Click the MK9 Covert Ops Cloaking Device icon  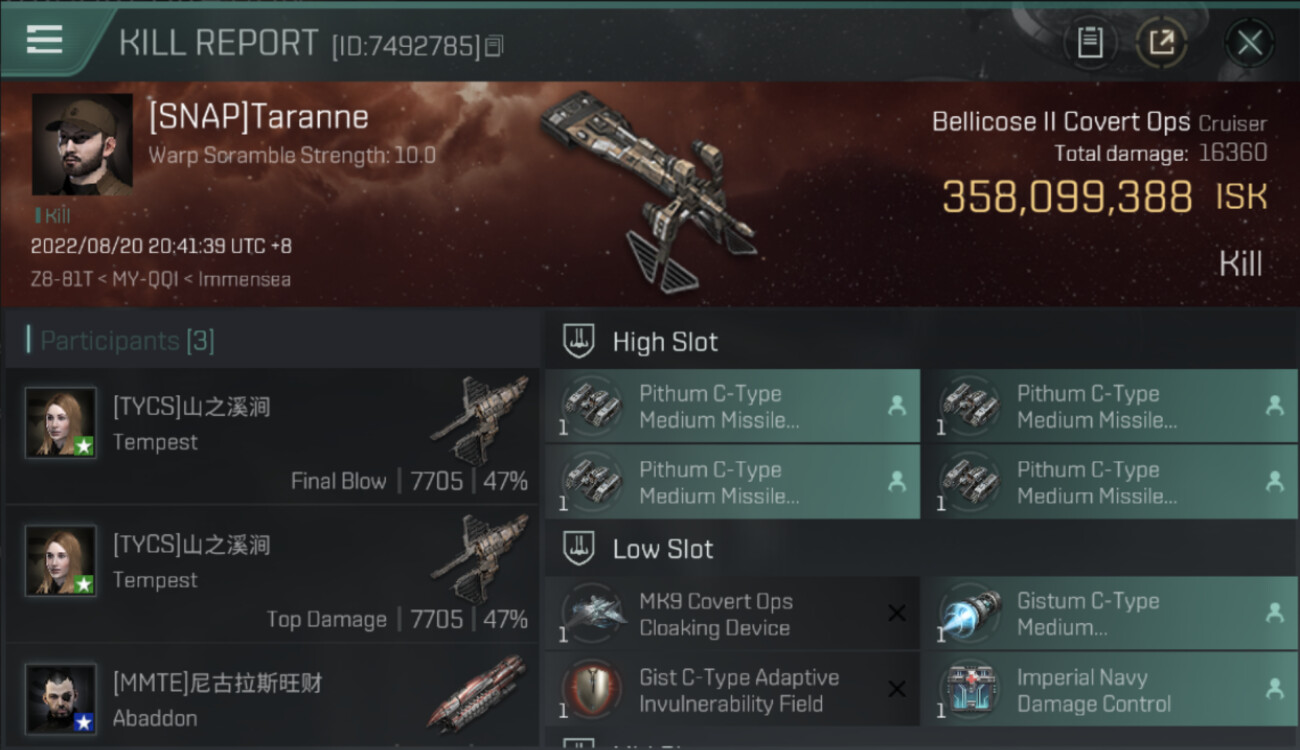coord(594,614)
